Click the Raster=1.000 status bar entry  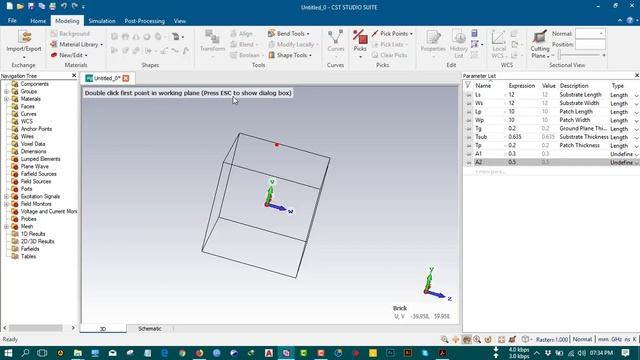[552, 340]
